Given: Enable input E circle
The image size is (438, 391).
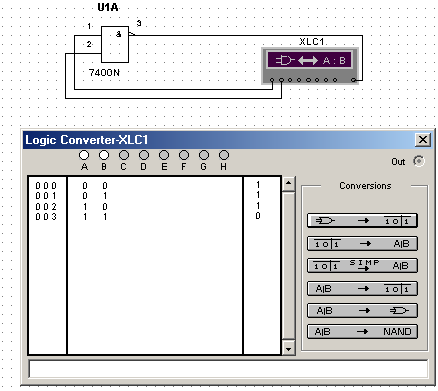Looking at the screenshot, I should [164, 155].
